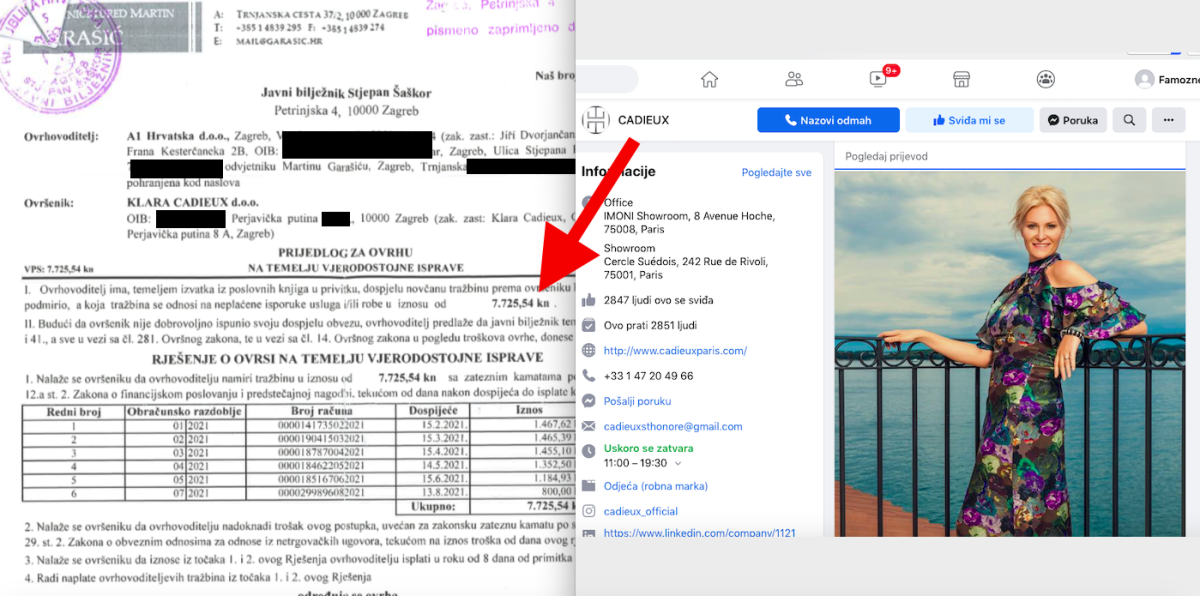Open the Famozne profile avatar

tap(1144, 79)
